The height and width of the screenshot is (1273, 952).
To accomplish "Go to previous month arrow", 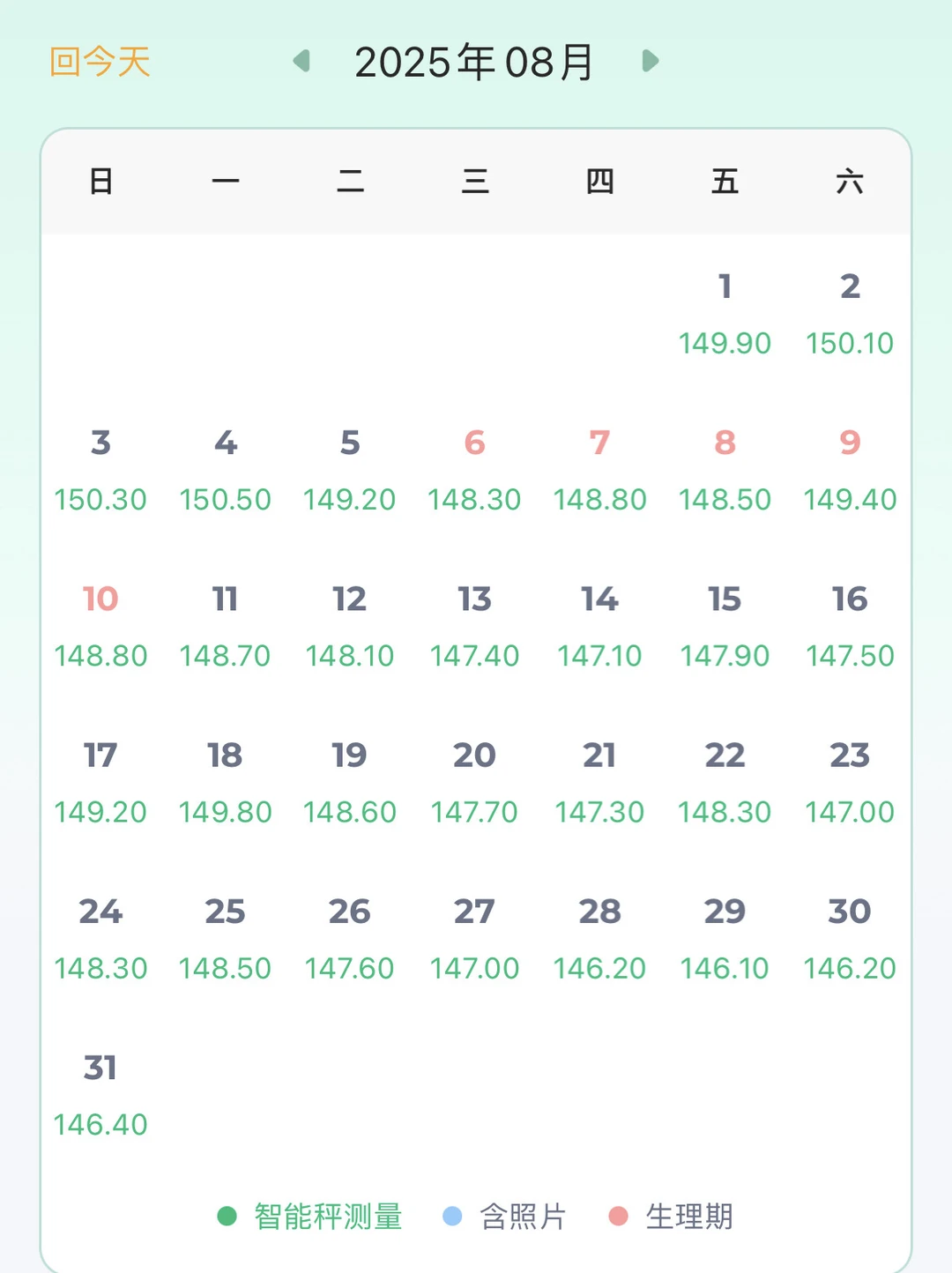I will (301, 61).
